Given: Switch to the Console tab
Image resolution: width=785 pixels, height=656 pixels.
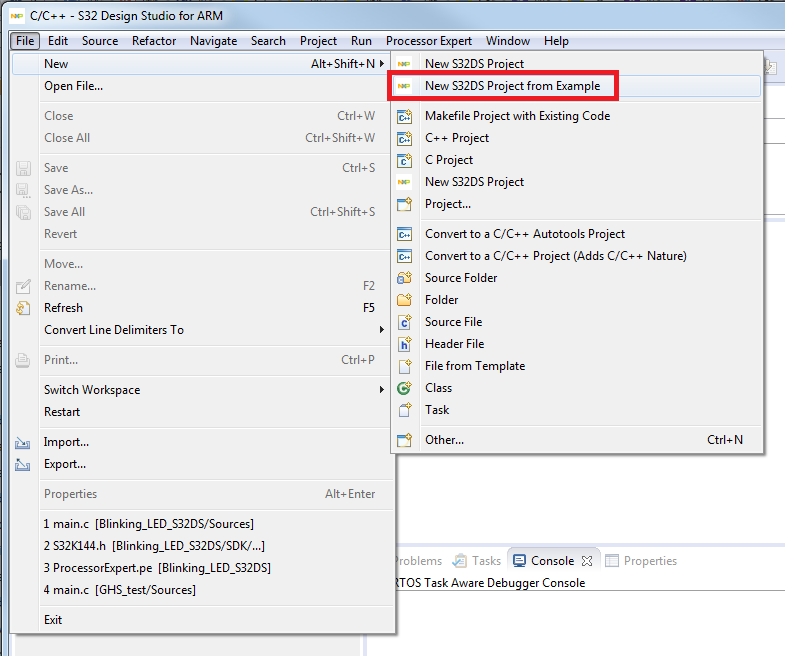Looking at the screenshot, I should pyautogui.click(x=553, y=561).
